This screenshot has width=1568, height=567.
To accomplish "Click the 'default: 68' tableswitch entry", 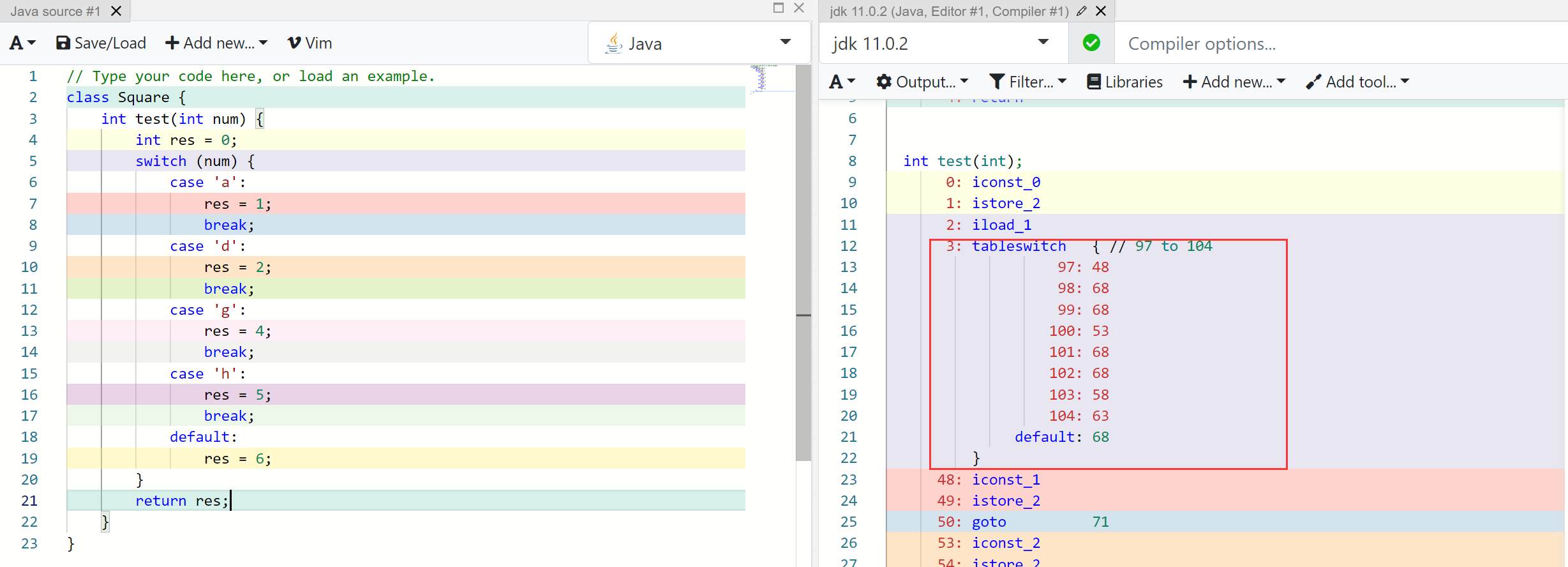I will tap(1062, 437).
